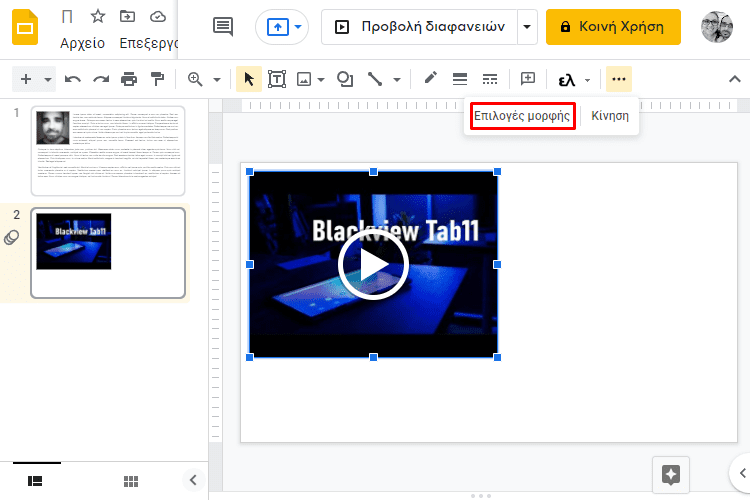
Task: Select slide 2 thumbnail
Action: tap(108, 253)
